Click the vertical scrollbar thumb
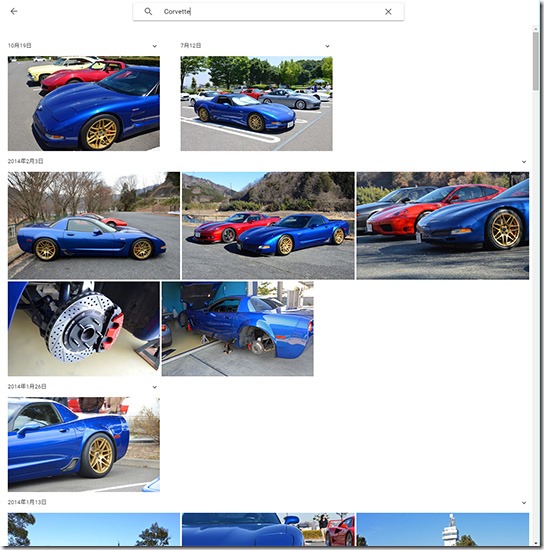The height and width of the screenshot is (550, 544). pyautogui.click(x=536, y=61)
